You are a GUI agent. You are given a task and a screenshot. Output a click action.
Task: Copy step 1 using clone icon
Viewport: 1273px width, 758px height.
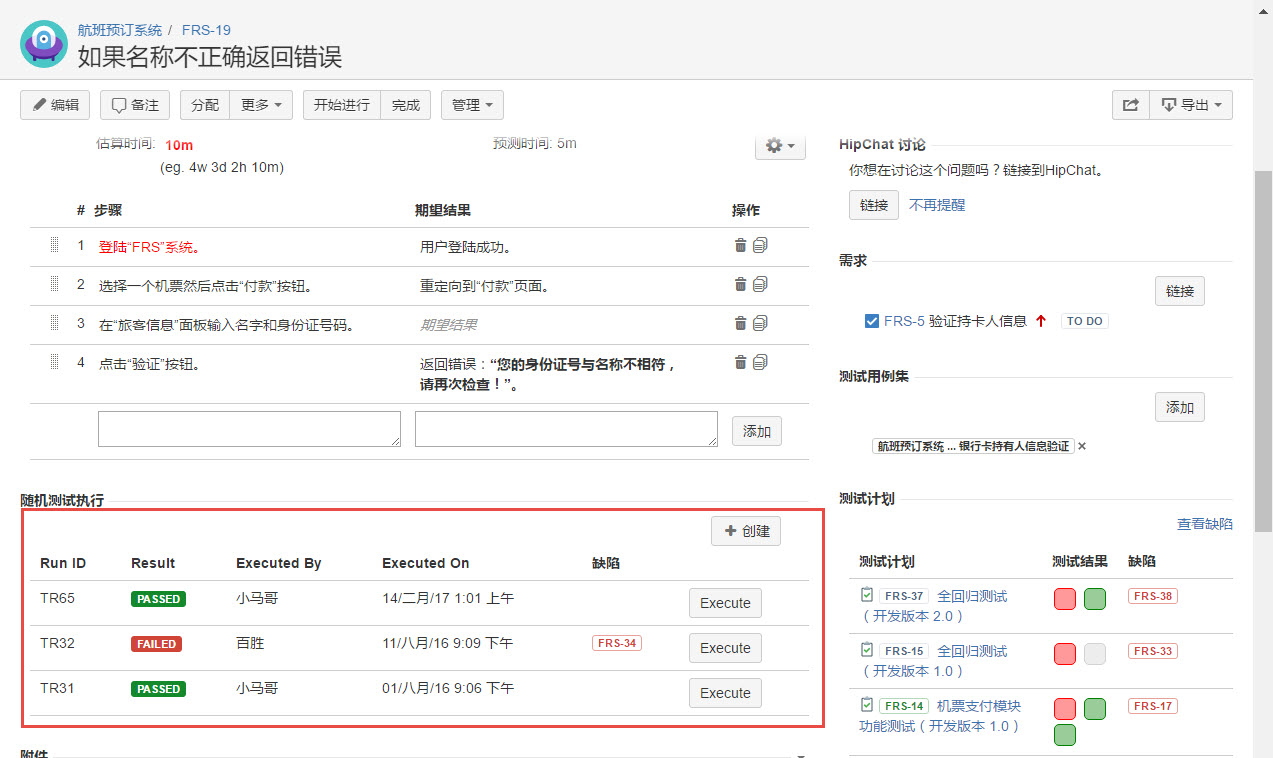pos(760,245)
